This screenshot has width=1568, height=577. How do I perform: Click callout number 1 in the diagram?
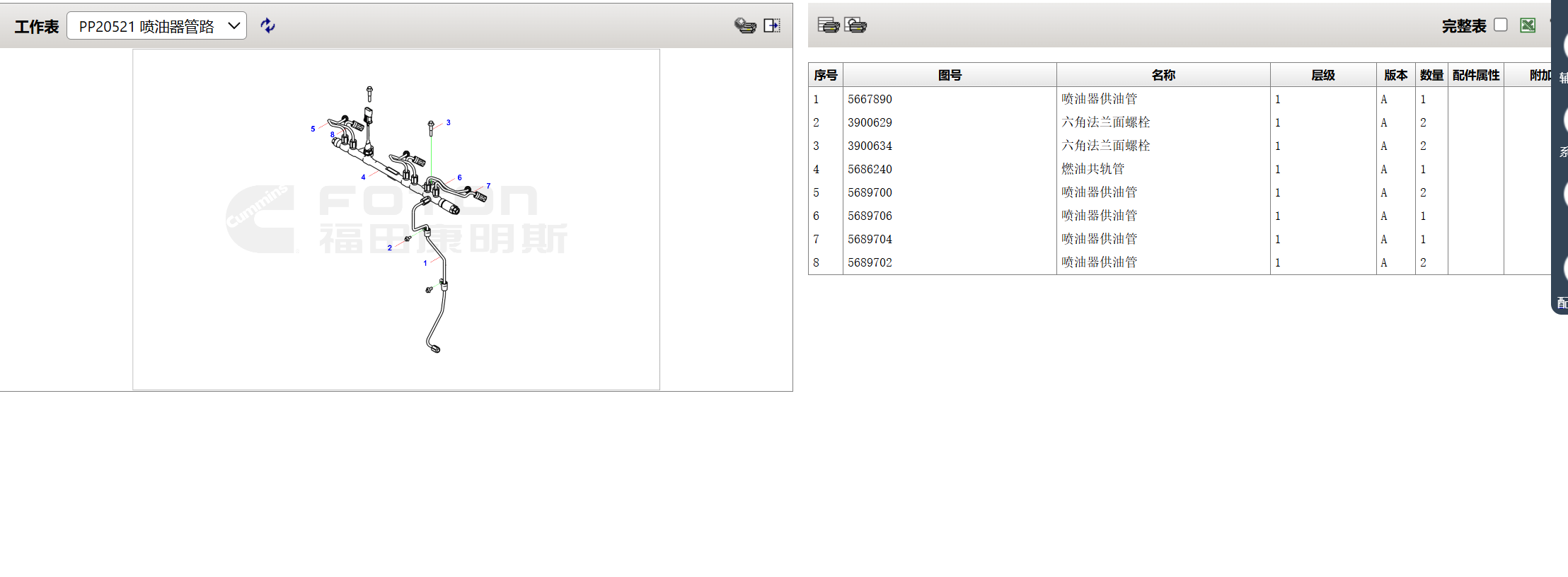(425, 263)
